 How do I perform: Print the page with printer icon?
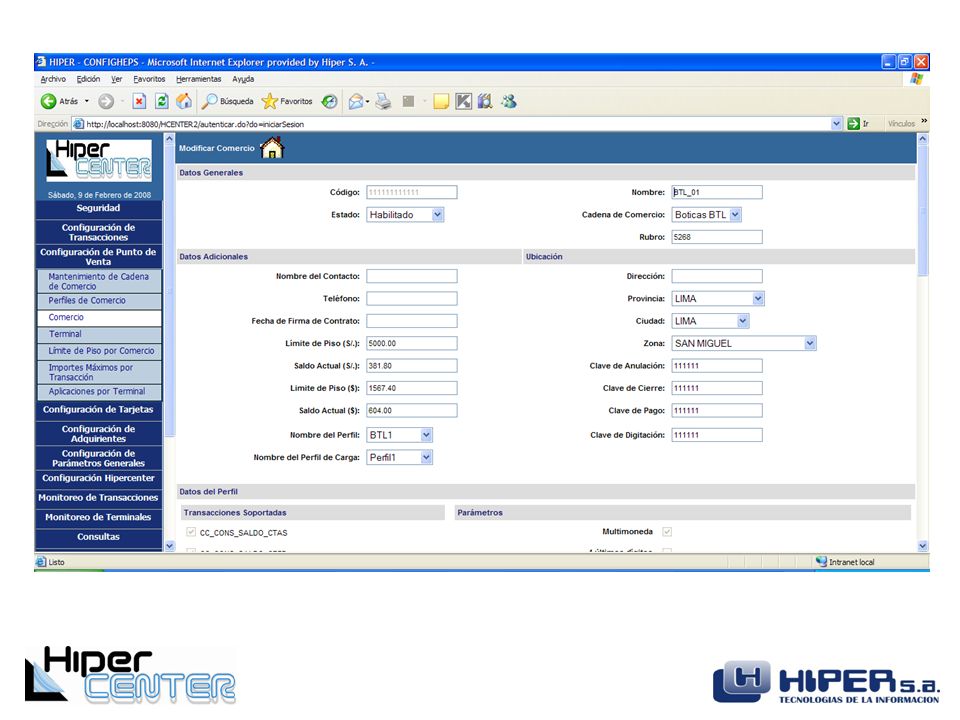click(383, 101)
